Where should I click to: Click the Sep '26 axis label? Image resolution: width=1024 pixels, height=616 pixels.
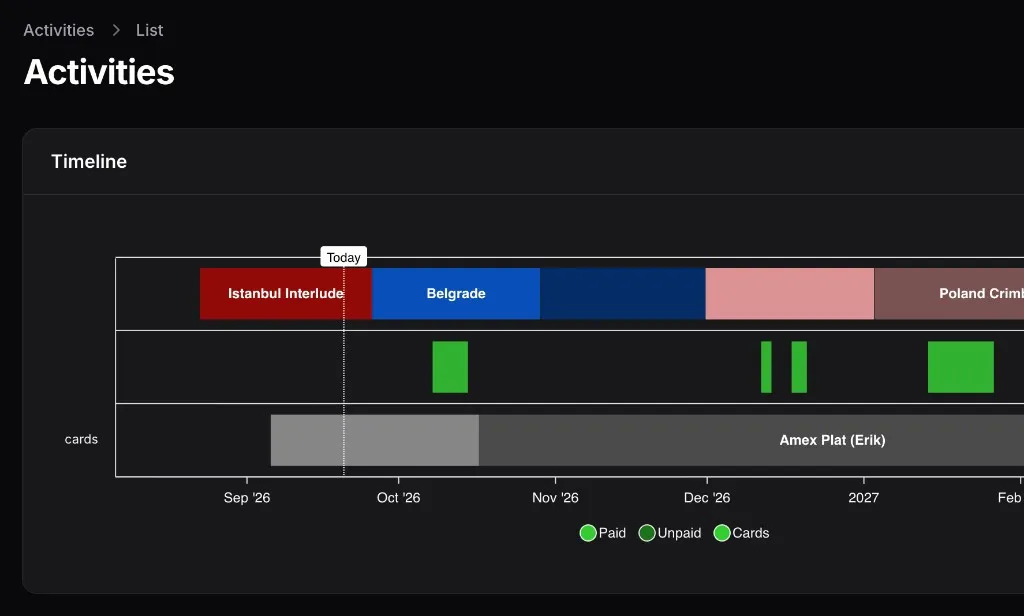coord(247,498)
